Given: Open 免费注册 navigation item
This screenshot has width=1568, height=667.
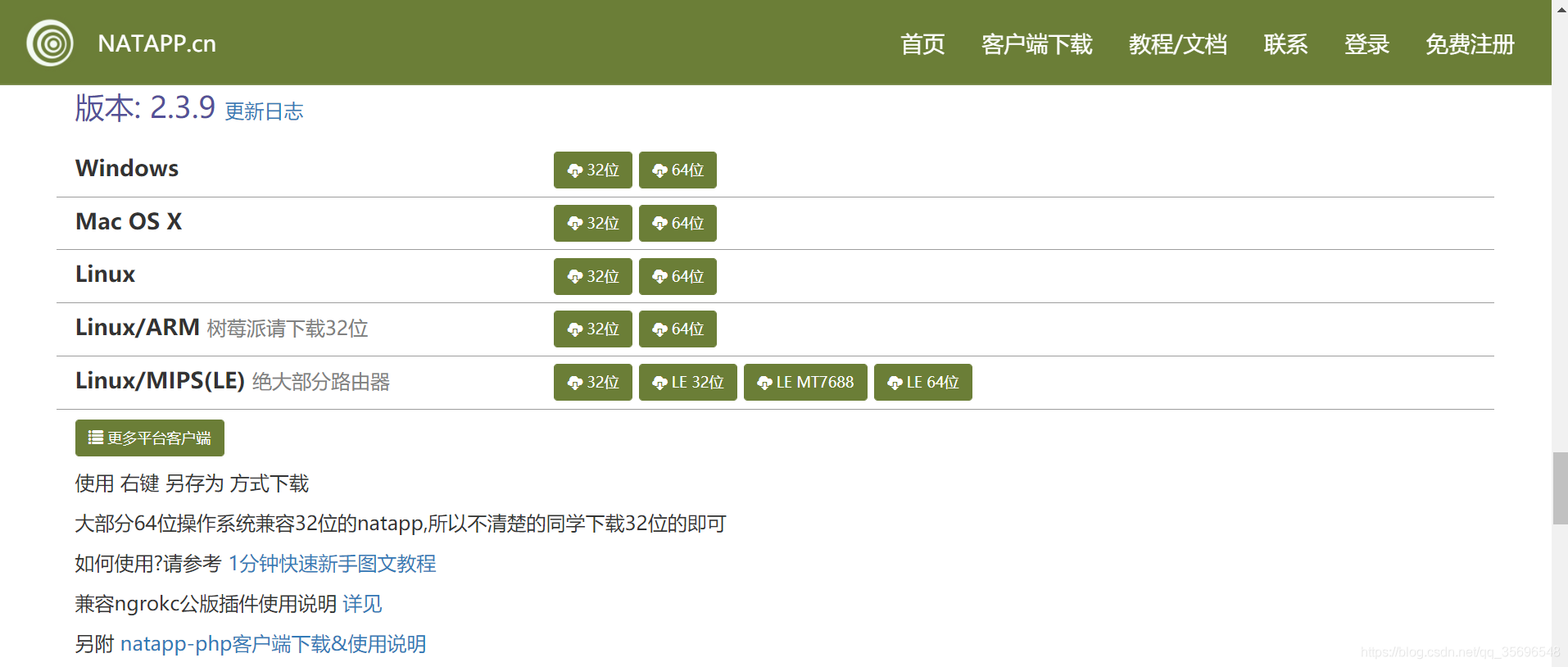Looking at the screenshot, I should point(1470,44).
